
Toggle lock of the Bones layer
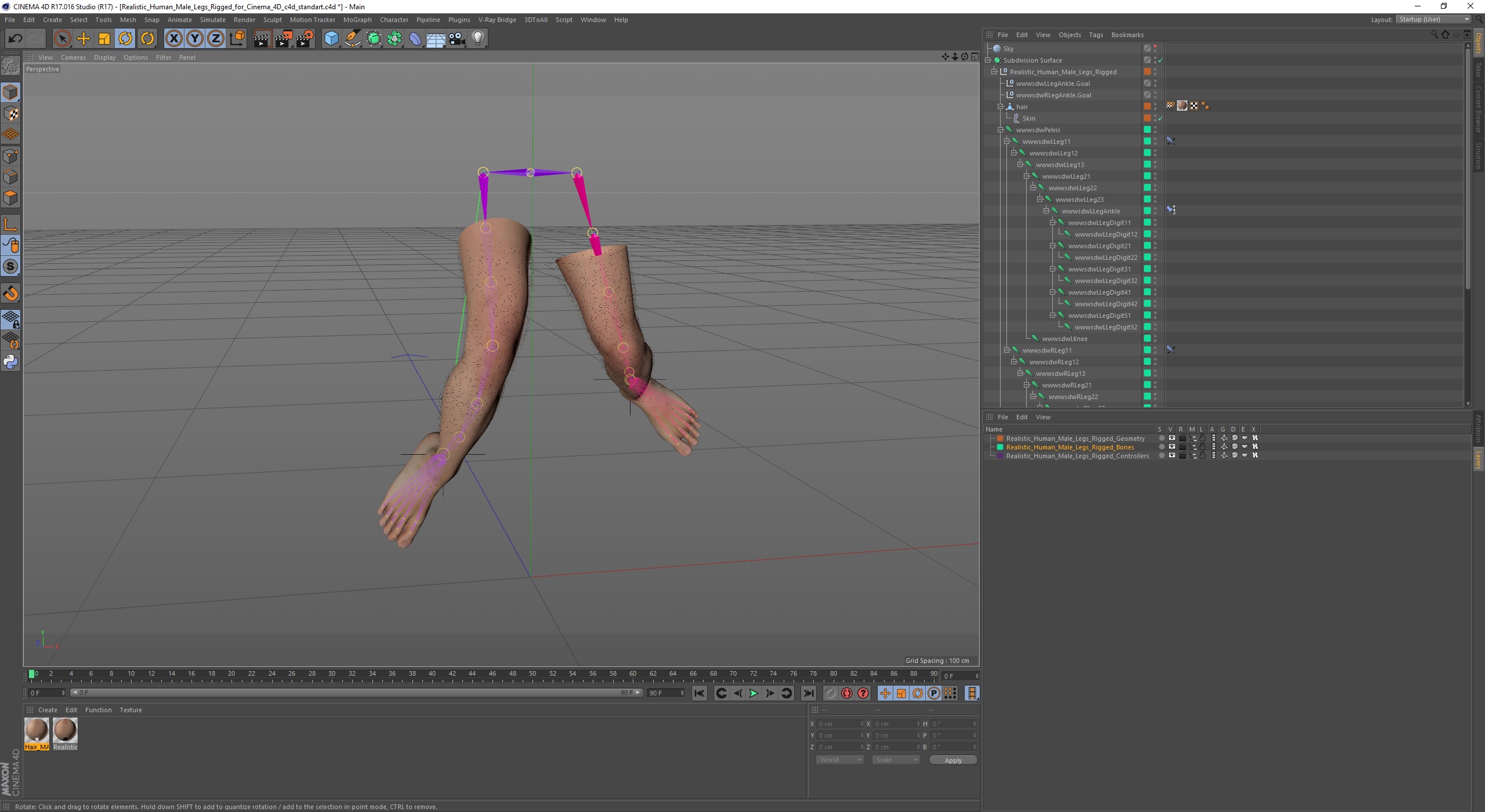click(1203, 447)
